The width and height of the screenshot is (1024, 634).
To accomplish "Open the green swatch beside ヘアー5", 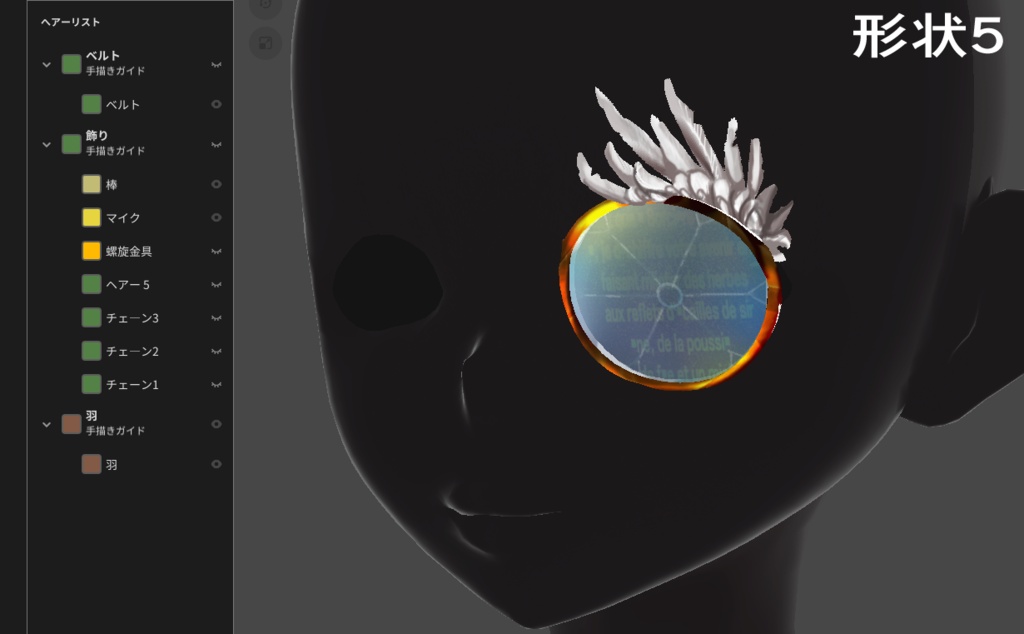I will [x=91, y=285].
